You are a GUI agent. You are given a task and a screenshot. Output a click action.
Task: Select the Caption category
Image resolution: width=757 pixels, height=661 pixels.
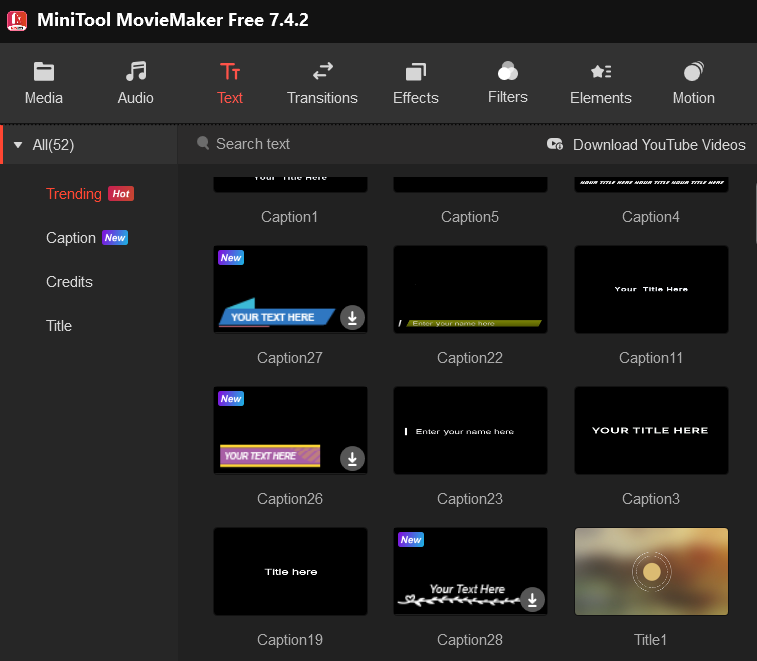[x=71, y=238]
